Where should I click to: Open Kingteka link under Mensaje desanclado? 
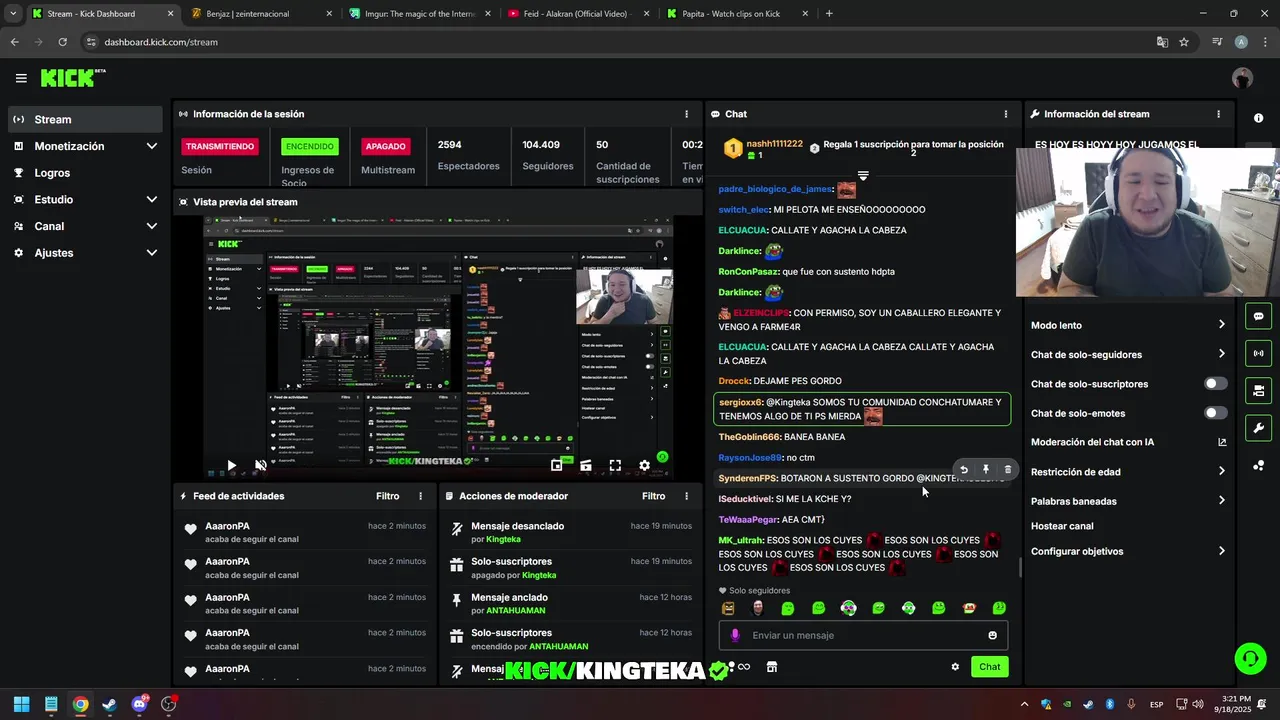click(x=503, y=540)
